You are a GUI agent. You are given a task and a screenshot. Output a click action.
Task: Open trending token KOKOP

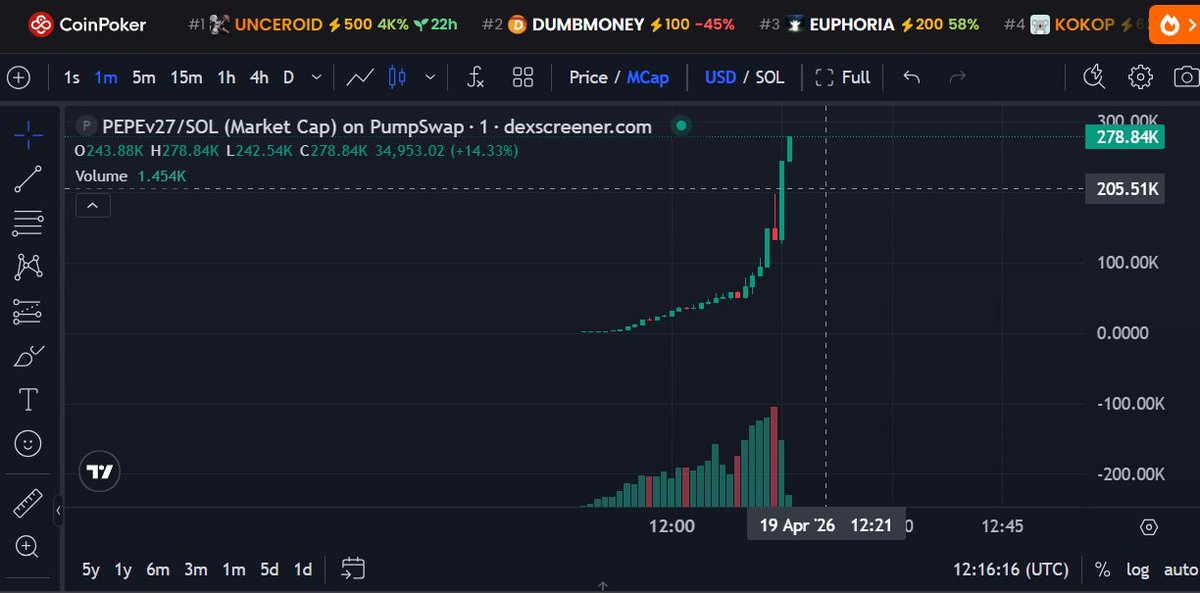pos(1076,24)
